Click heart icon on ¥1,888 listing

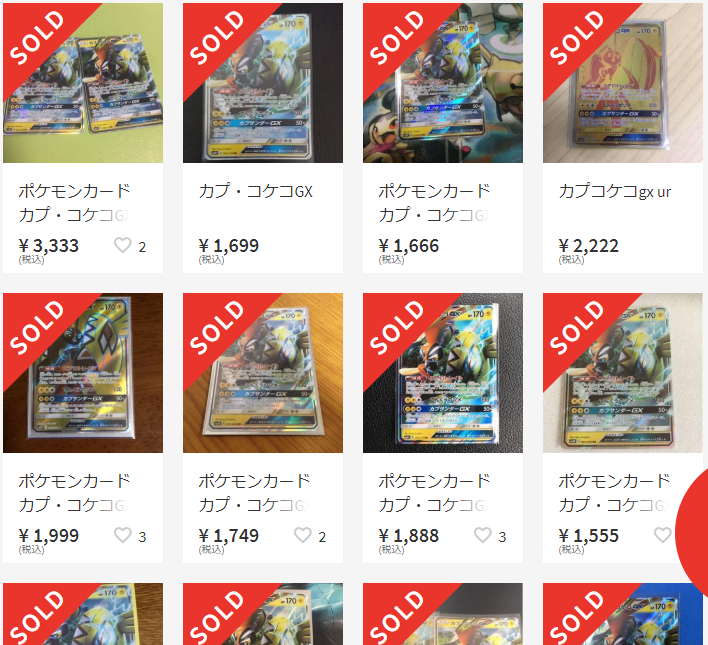pos(483,535)
